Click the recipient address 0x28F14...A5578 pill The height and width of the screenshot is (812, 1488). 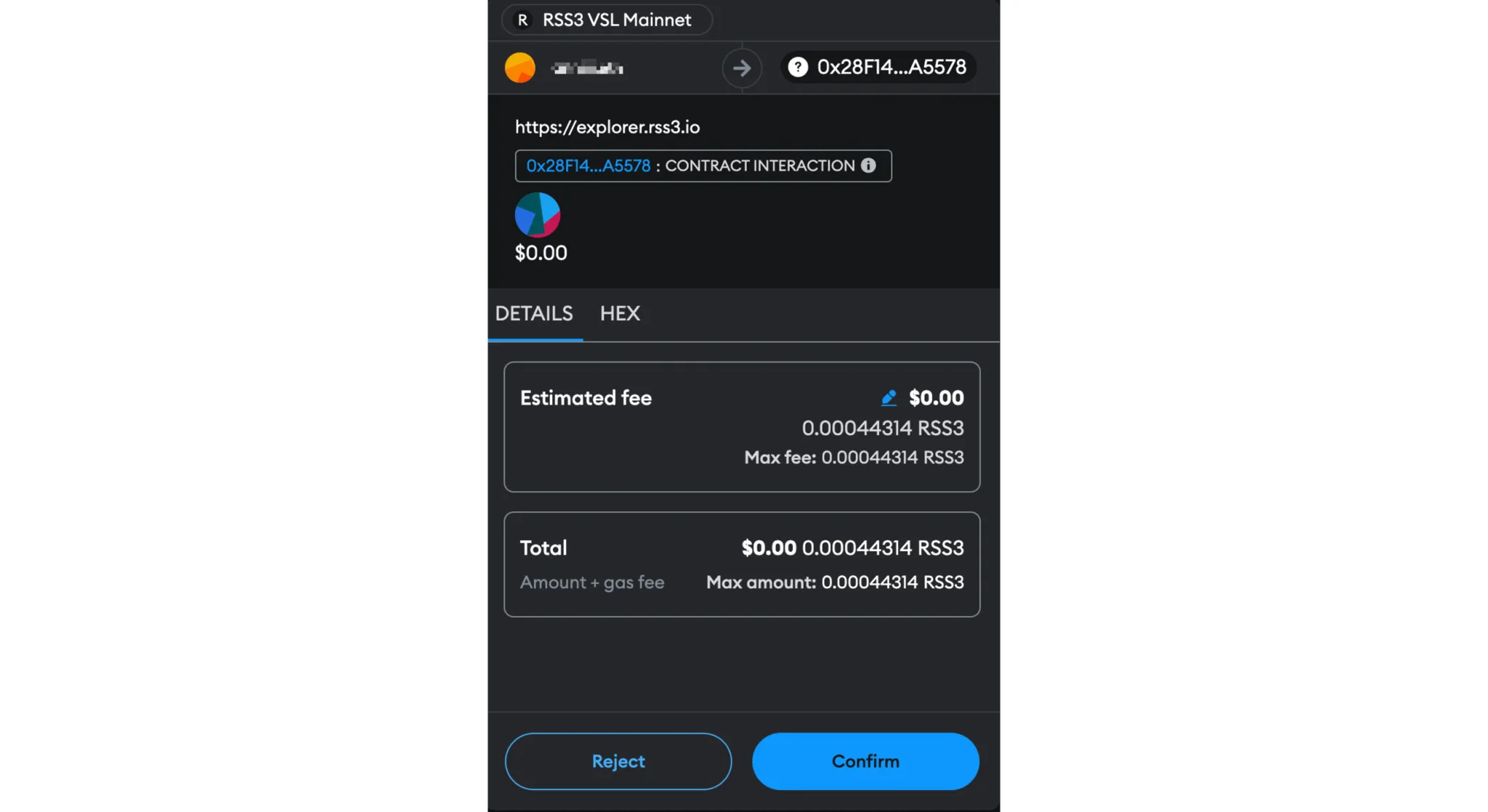click(878, 67)
